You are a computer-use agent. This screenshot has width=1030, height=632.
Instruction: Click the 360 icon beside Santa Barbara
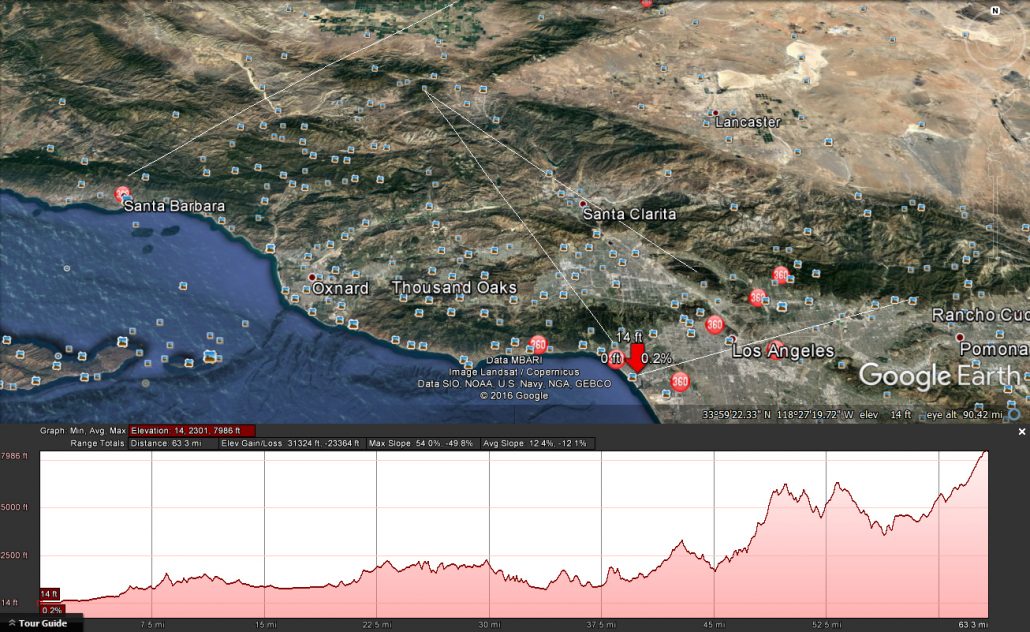pos(122,194)
